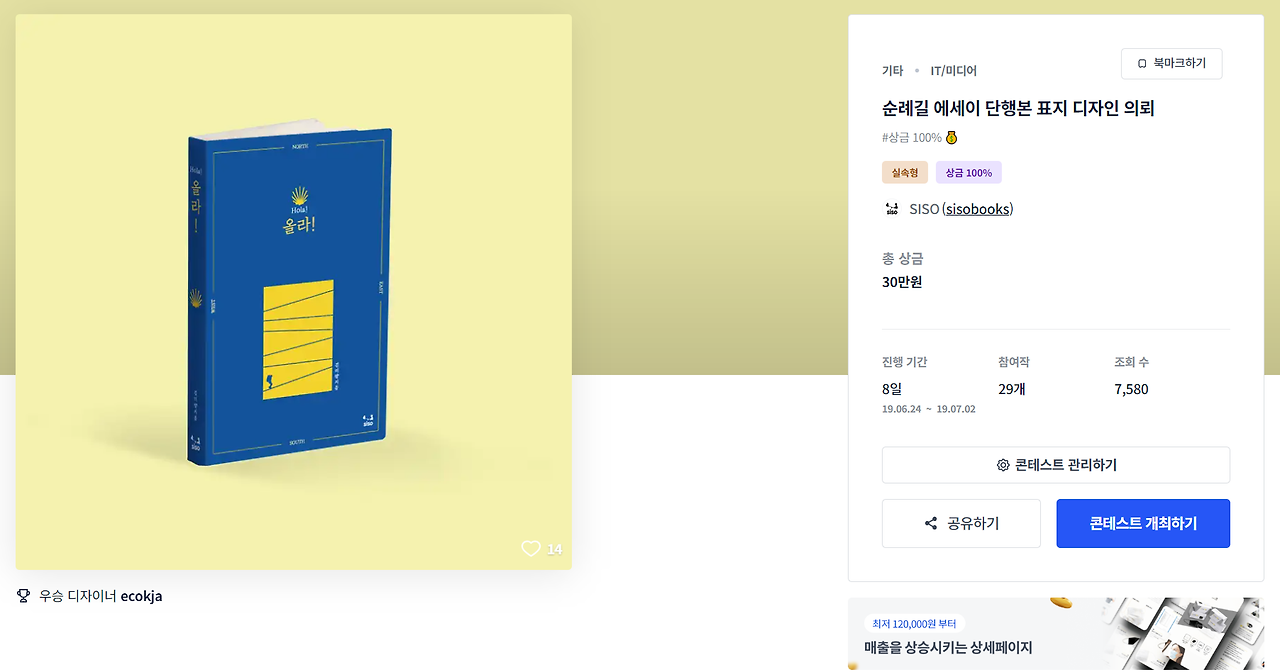Open the sisobooks profile link
1280x672 pixels.
pos(978,209)
